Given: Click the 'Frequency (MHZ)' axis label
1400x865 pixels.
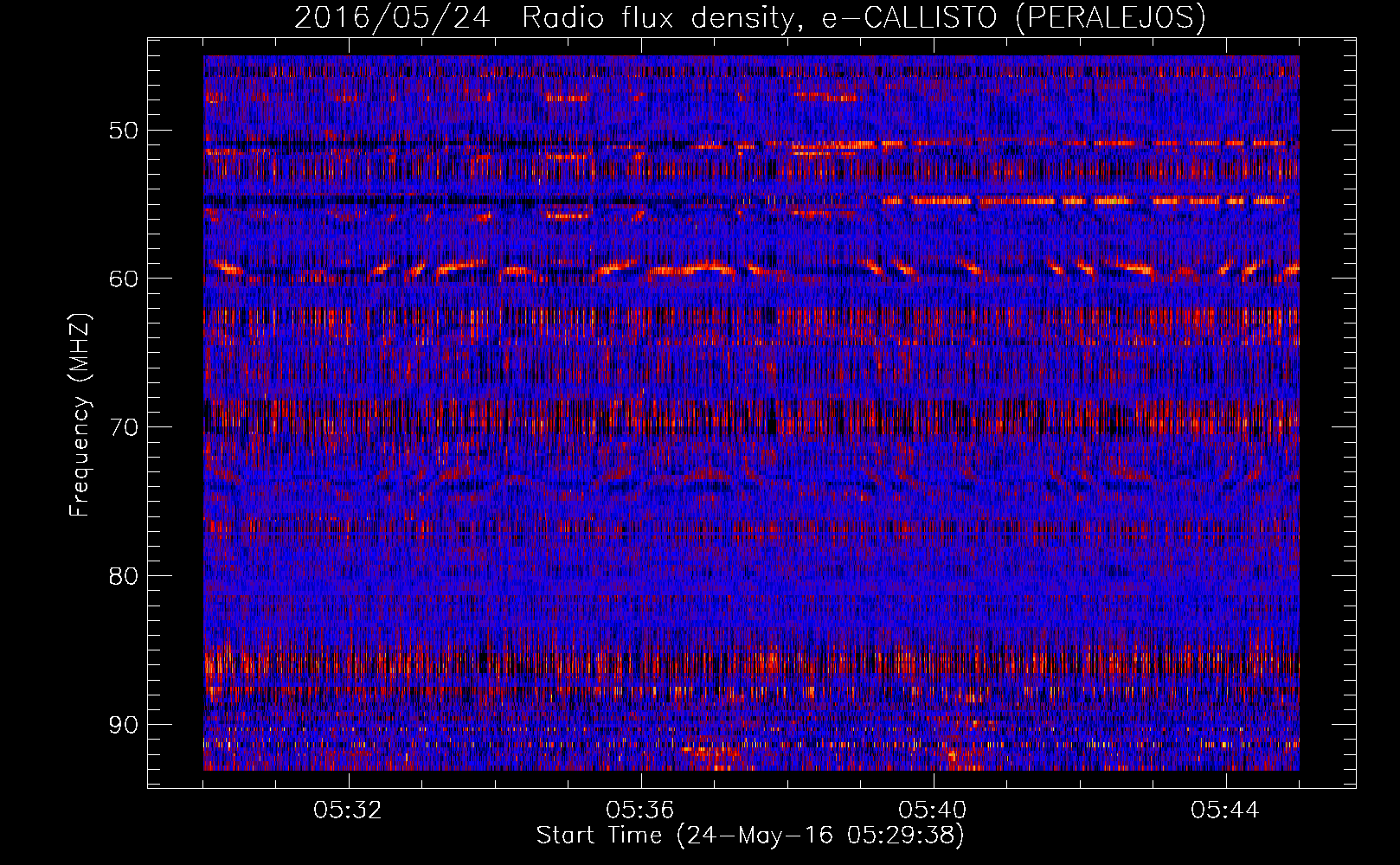Looking at the screenshot, I should [x=80, y=415].
